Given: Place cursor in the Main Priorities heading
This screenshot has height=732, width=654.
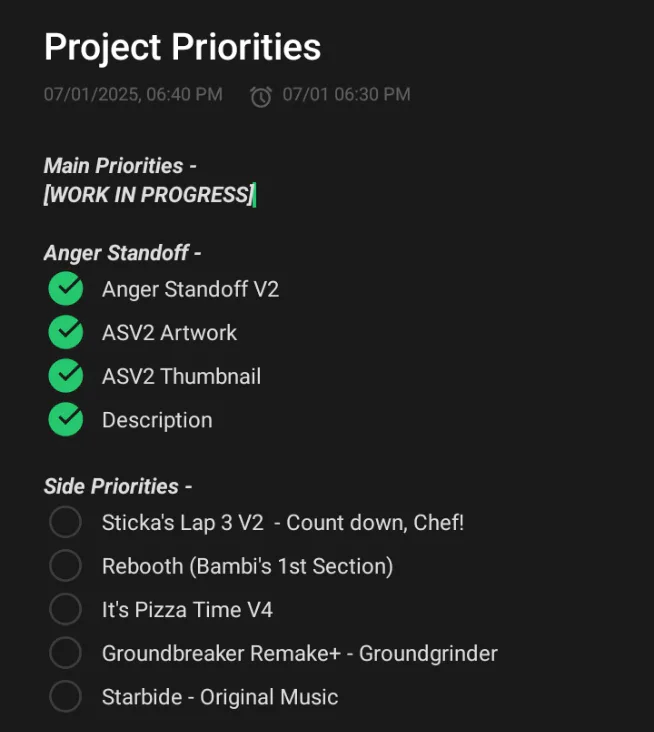Looking at the screenshot, I should point(120,166).
